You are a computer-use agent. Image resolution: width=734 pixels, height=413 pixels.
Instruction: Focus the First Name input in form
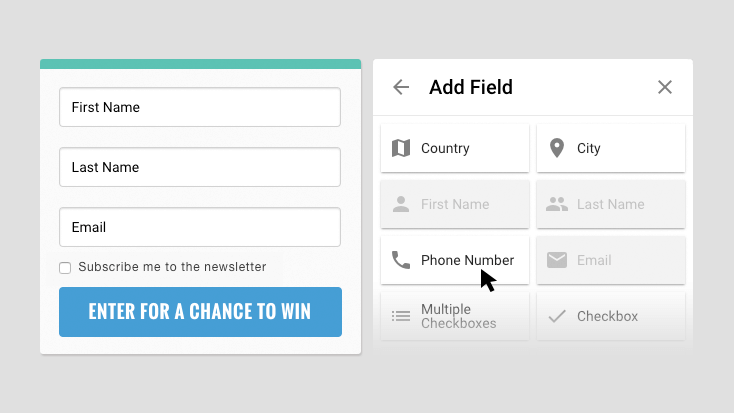click(200, 107)
